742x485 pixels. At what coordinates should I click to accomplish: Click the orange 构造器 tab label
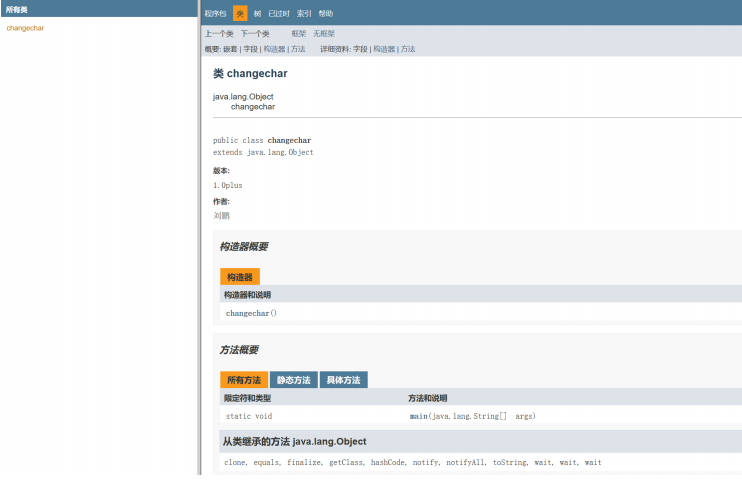point(240,277)
